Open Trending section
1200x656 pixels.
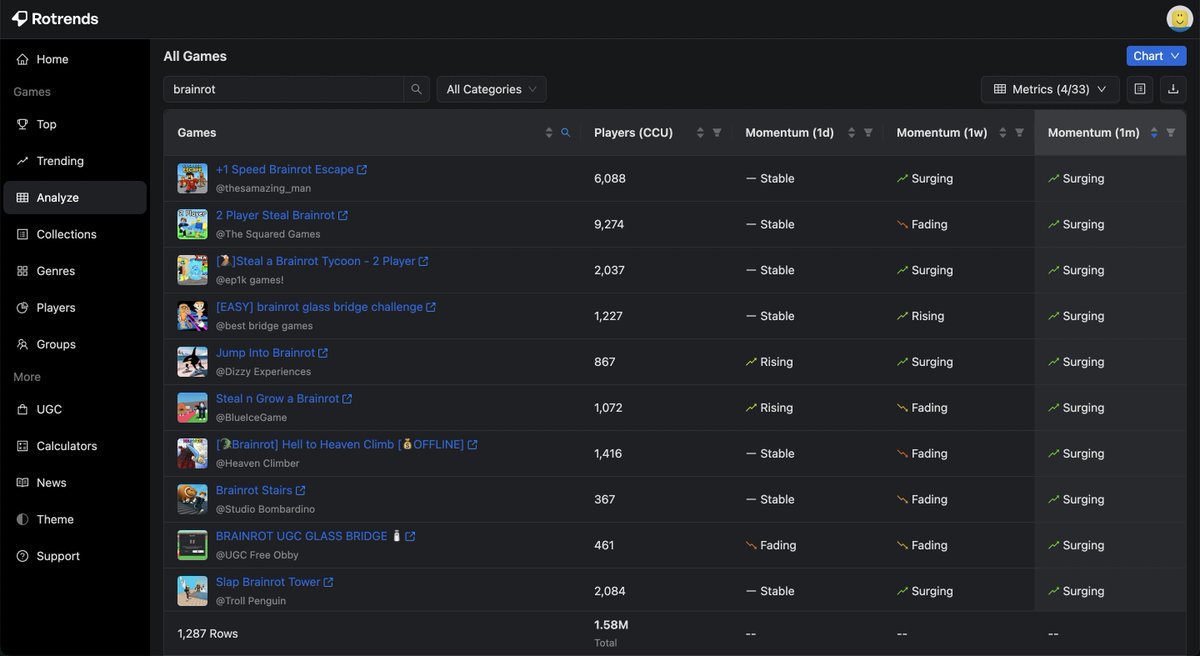(x=75, y=161)
